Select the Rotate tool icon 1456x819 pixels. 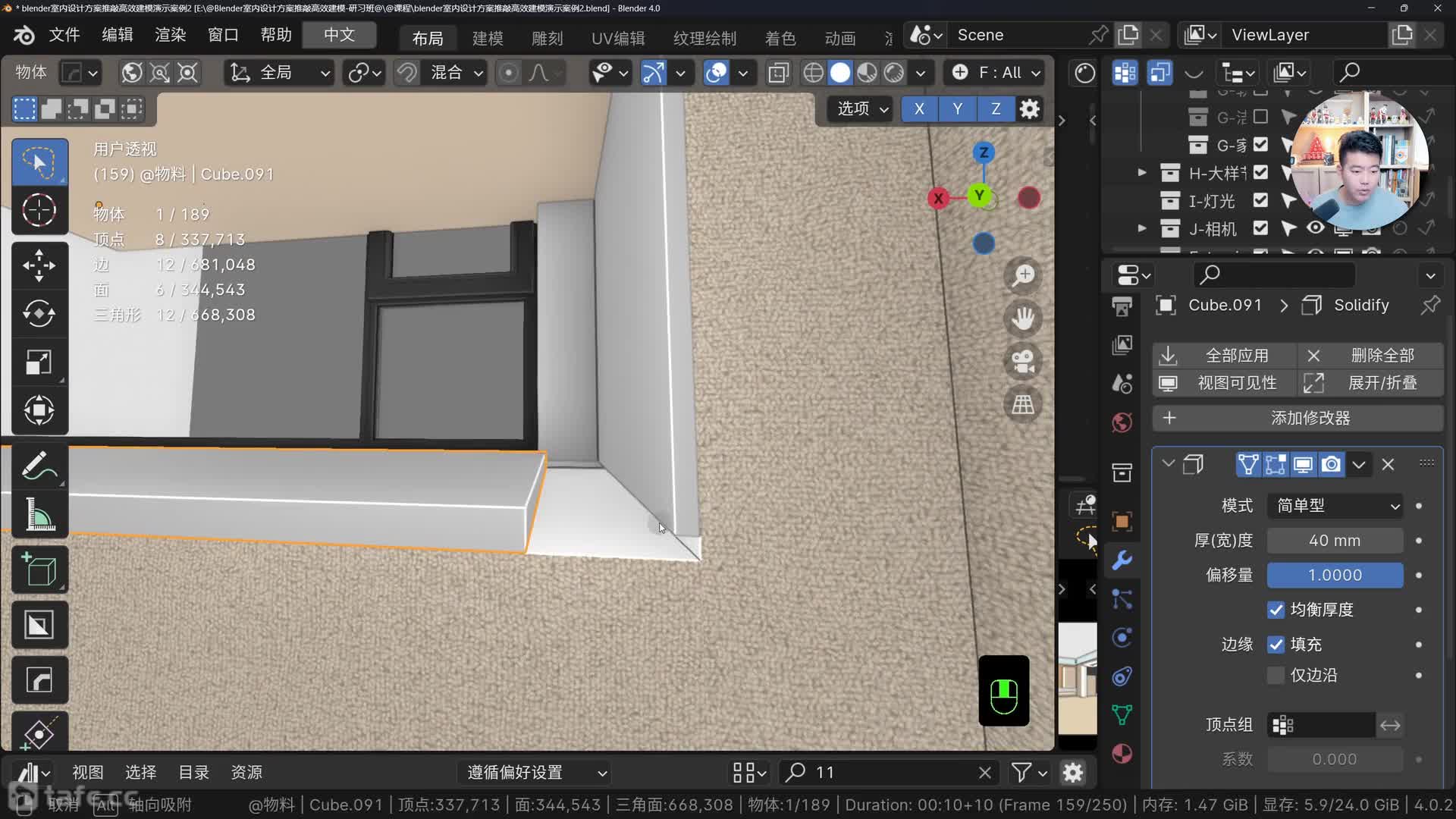[x=39, y=313]
